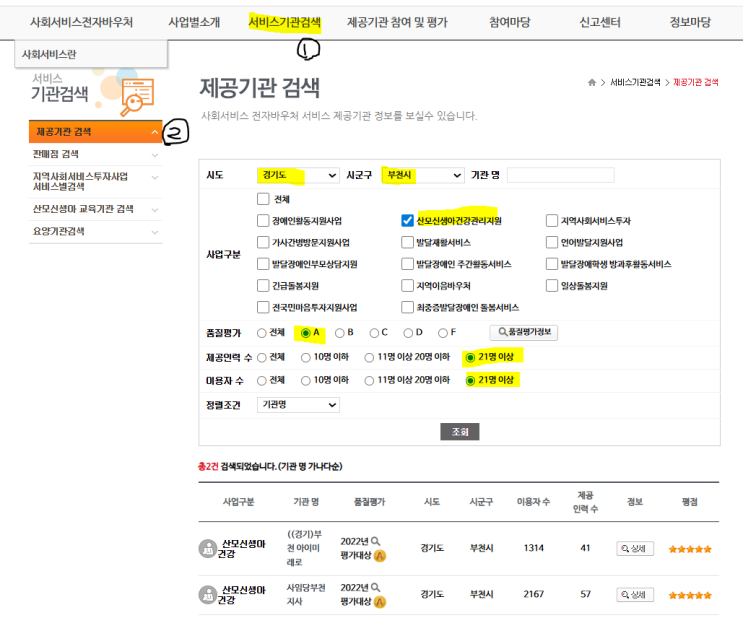Check 지역사회서비스투자 checkbox

552,221
